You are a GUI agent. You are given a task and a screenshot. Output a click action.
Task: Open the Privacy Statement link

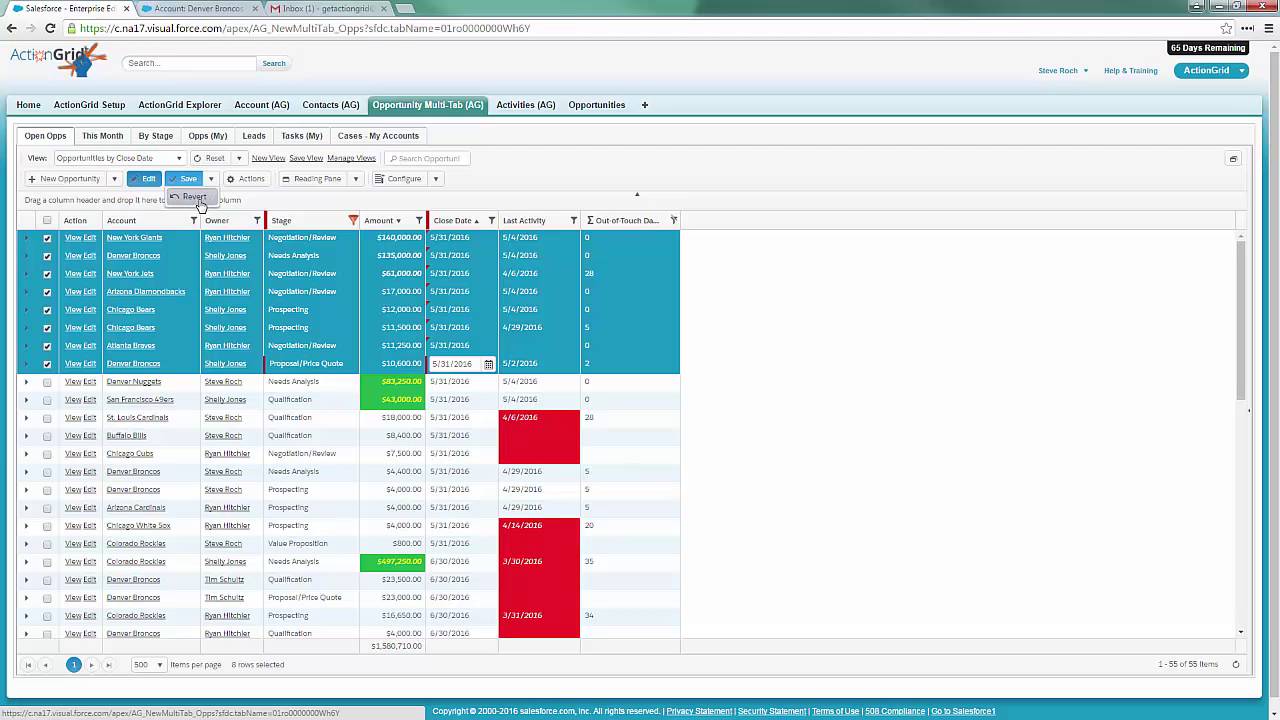[699, 711]
